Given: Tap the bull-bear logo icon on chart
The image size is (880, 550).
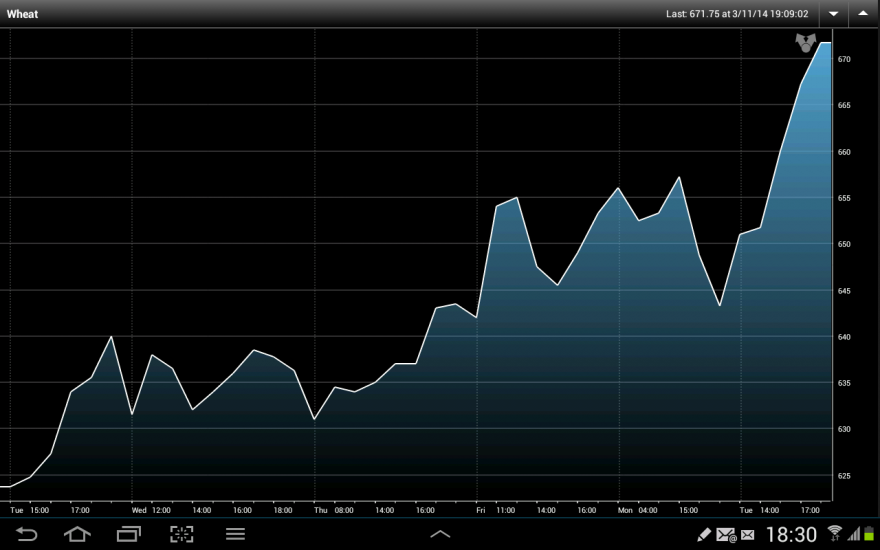Looking at the screenshot, I should pos(805,43).
